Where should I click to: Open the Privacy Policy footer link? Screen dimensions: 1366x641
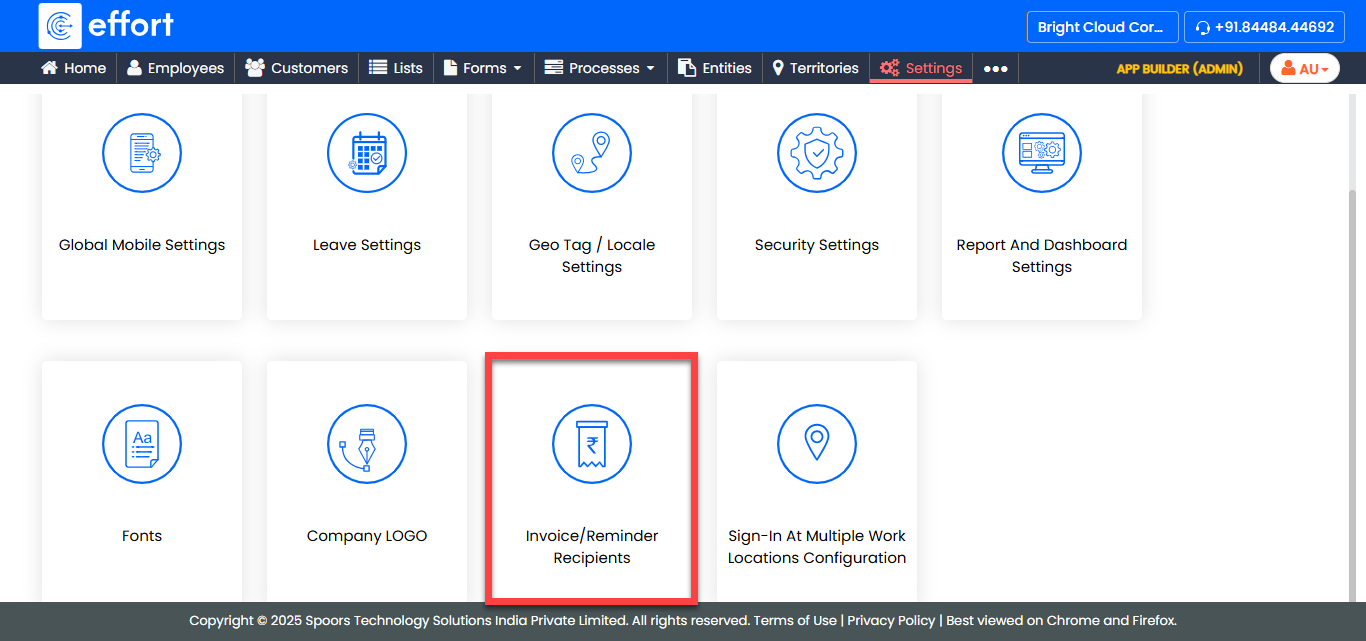(891, 620)
